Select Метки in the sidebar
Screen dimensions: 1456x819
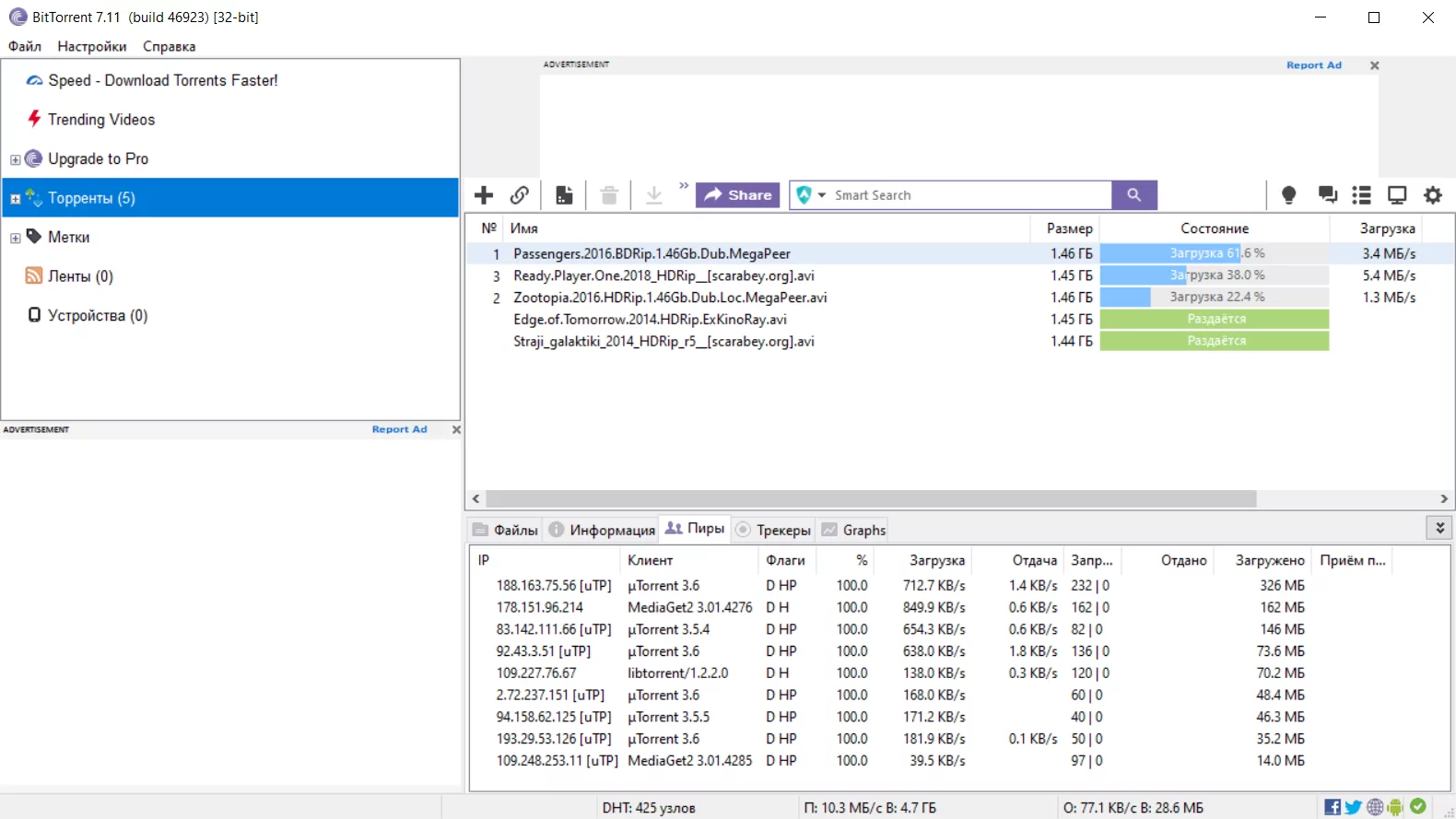pos(69,238)
